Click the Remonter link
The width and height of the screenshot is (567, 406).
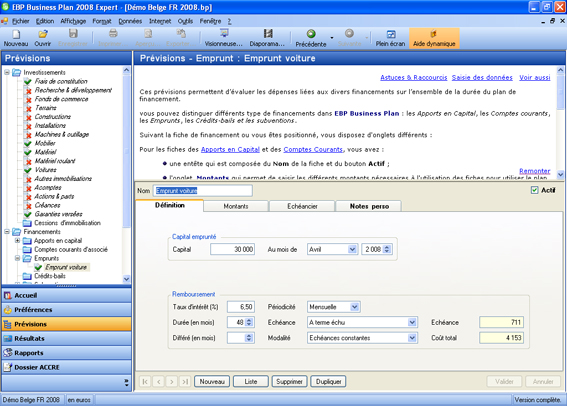(534, 171)
